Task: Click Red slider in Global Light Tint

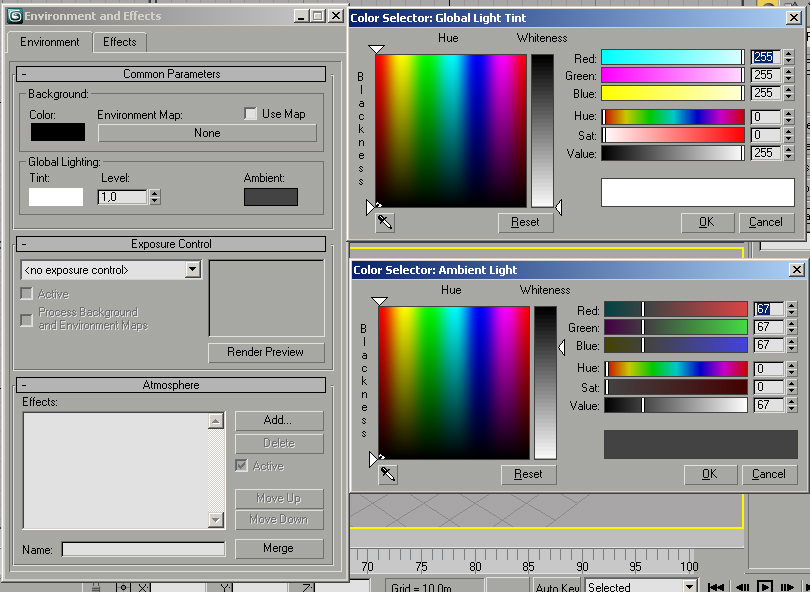Action: [673, 57]
